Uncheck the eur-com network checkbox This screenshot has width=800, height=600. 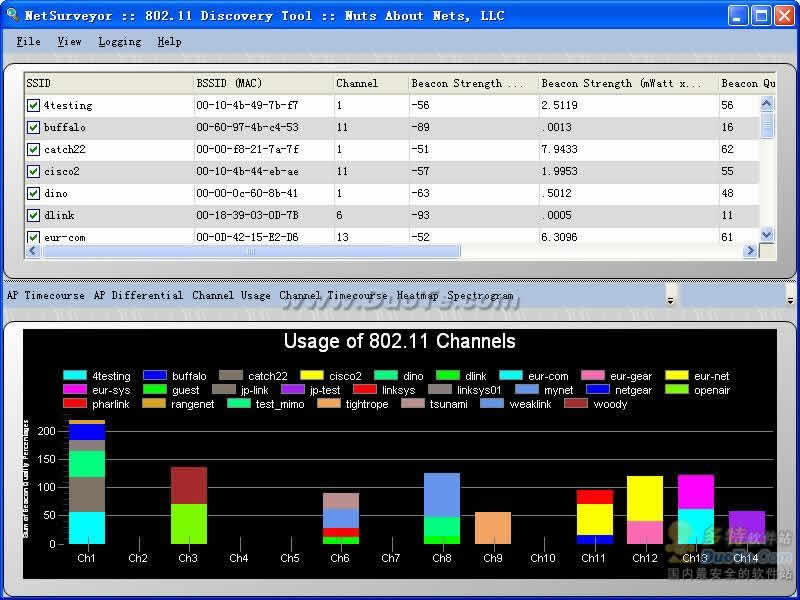click(33, 237)
